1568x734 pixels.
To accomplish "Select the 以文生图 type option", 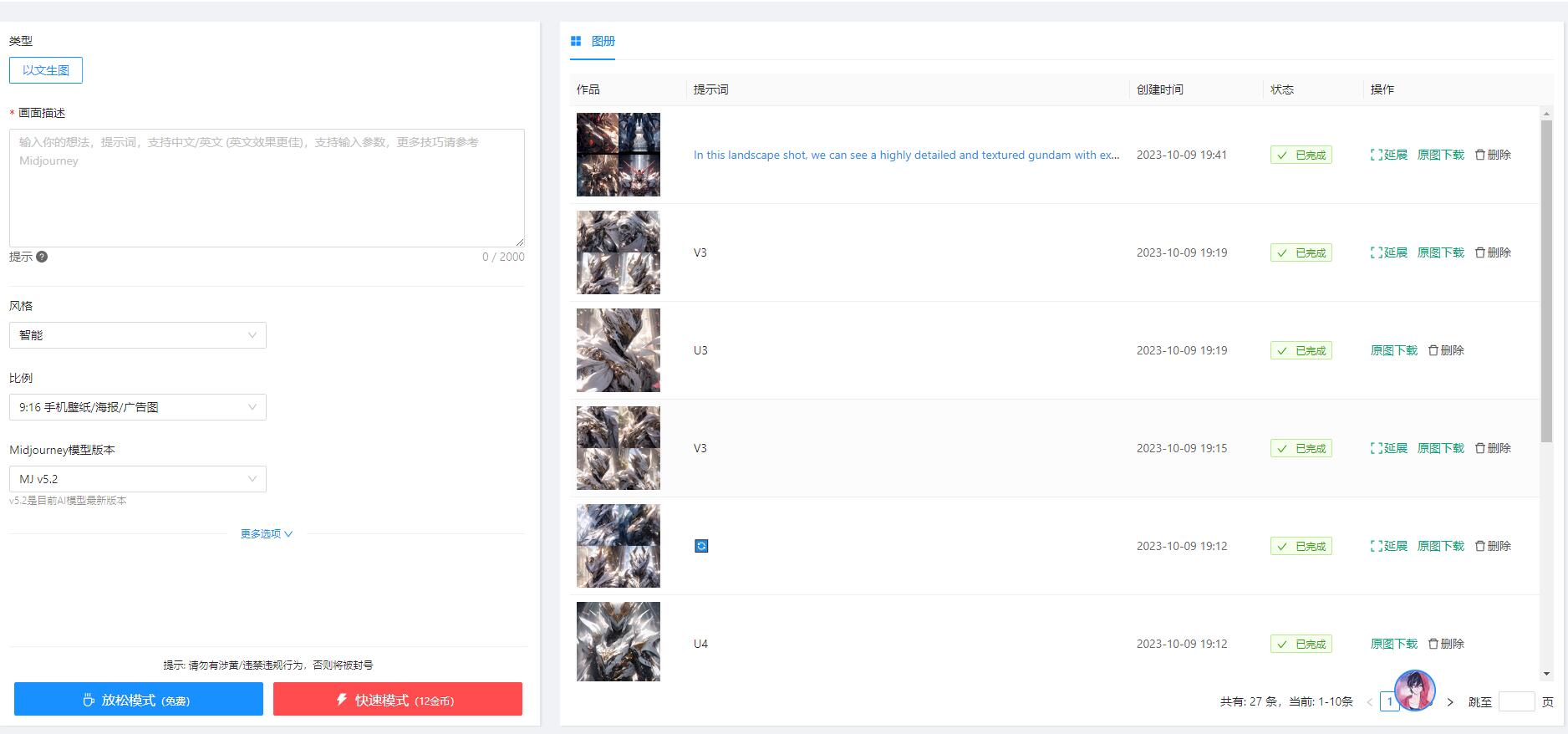I will 46,70.
